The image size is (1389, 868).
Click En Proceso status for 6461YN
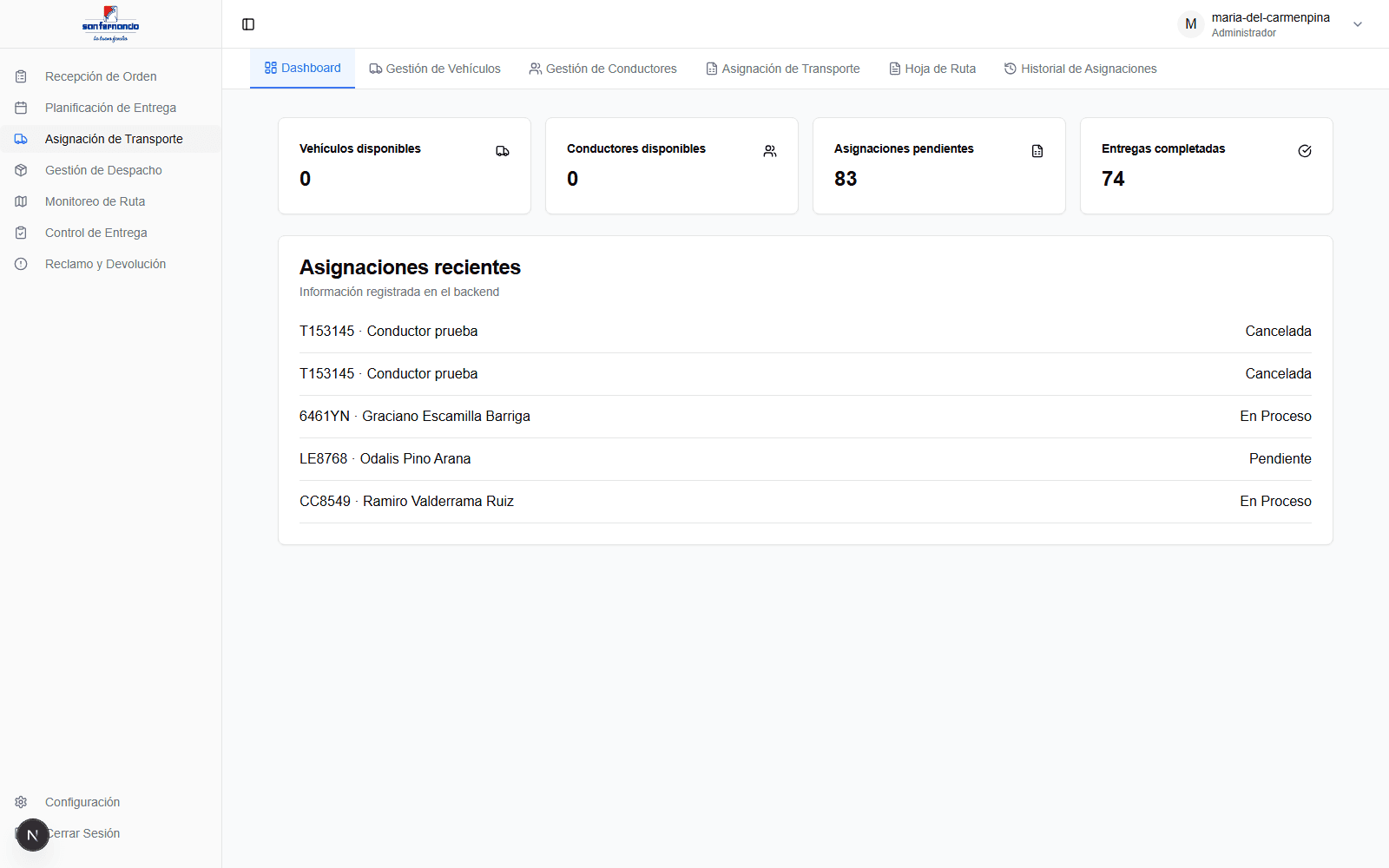pyautogui.click(x=1275, y=417)
